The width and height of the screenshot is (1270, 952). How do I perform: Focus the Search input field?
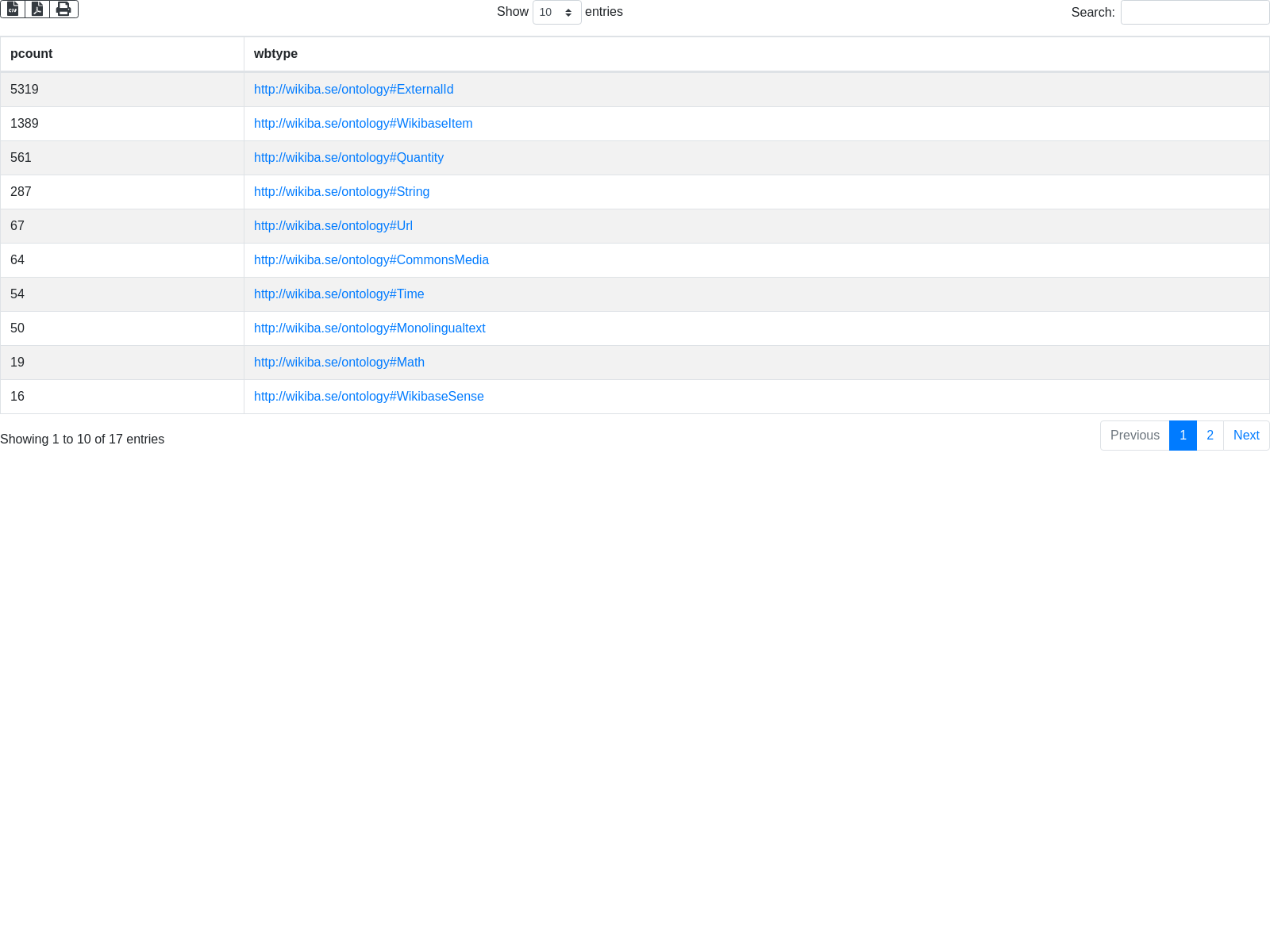click(x=1195, y=12)
